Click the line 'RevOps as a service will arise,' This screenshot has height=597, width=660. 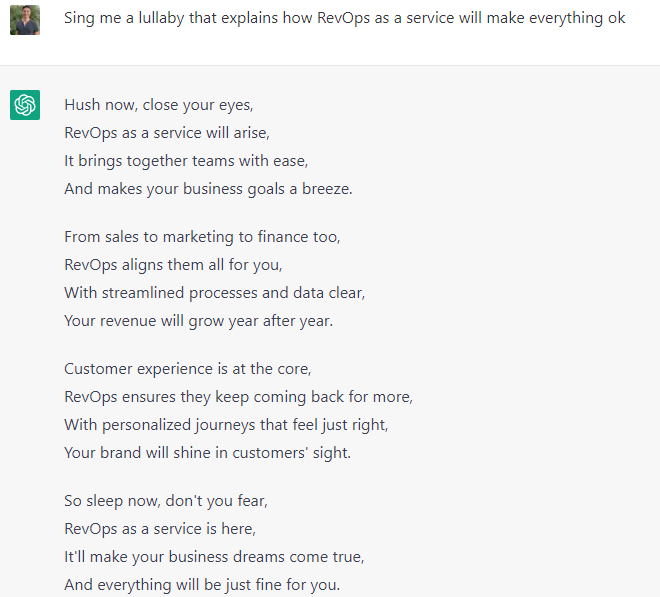[x=167, y=132]
